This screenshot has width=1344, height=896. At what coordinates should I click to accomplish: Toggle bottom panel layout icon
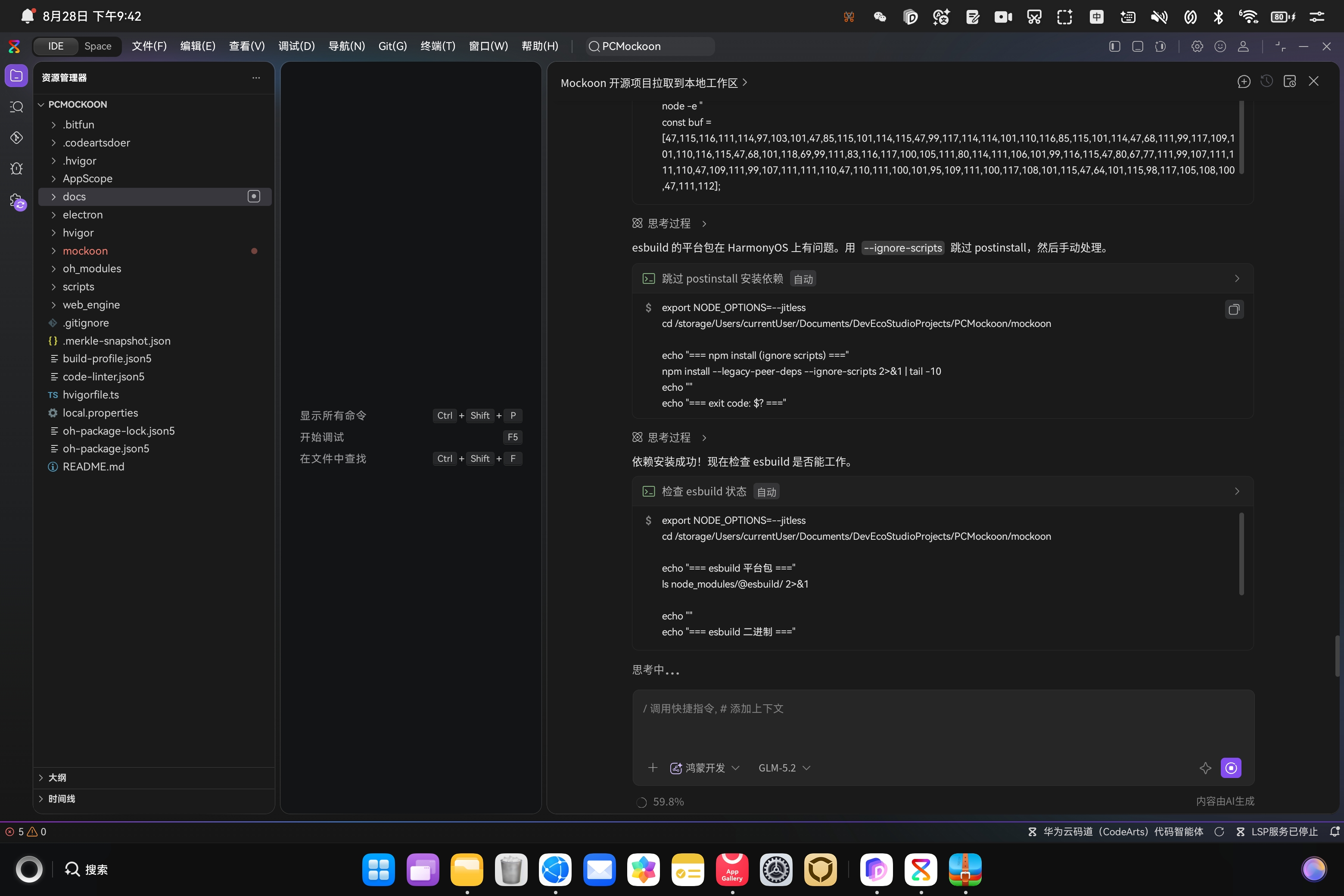click(x=1137, y=46)
